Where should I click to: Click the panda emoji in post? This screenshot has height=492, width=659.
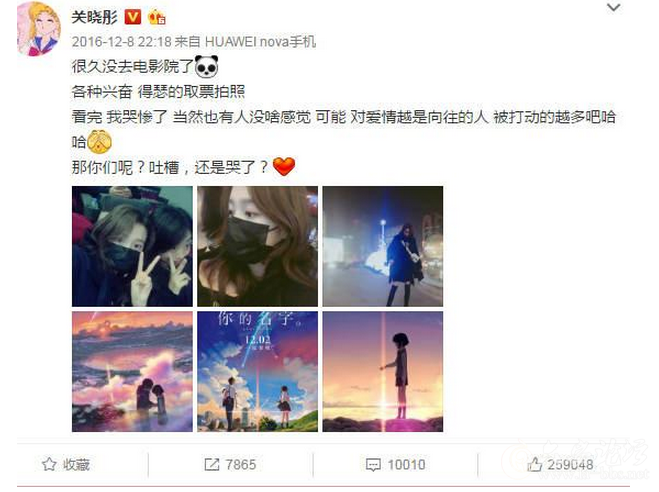207,66
